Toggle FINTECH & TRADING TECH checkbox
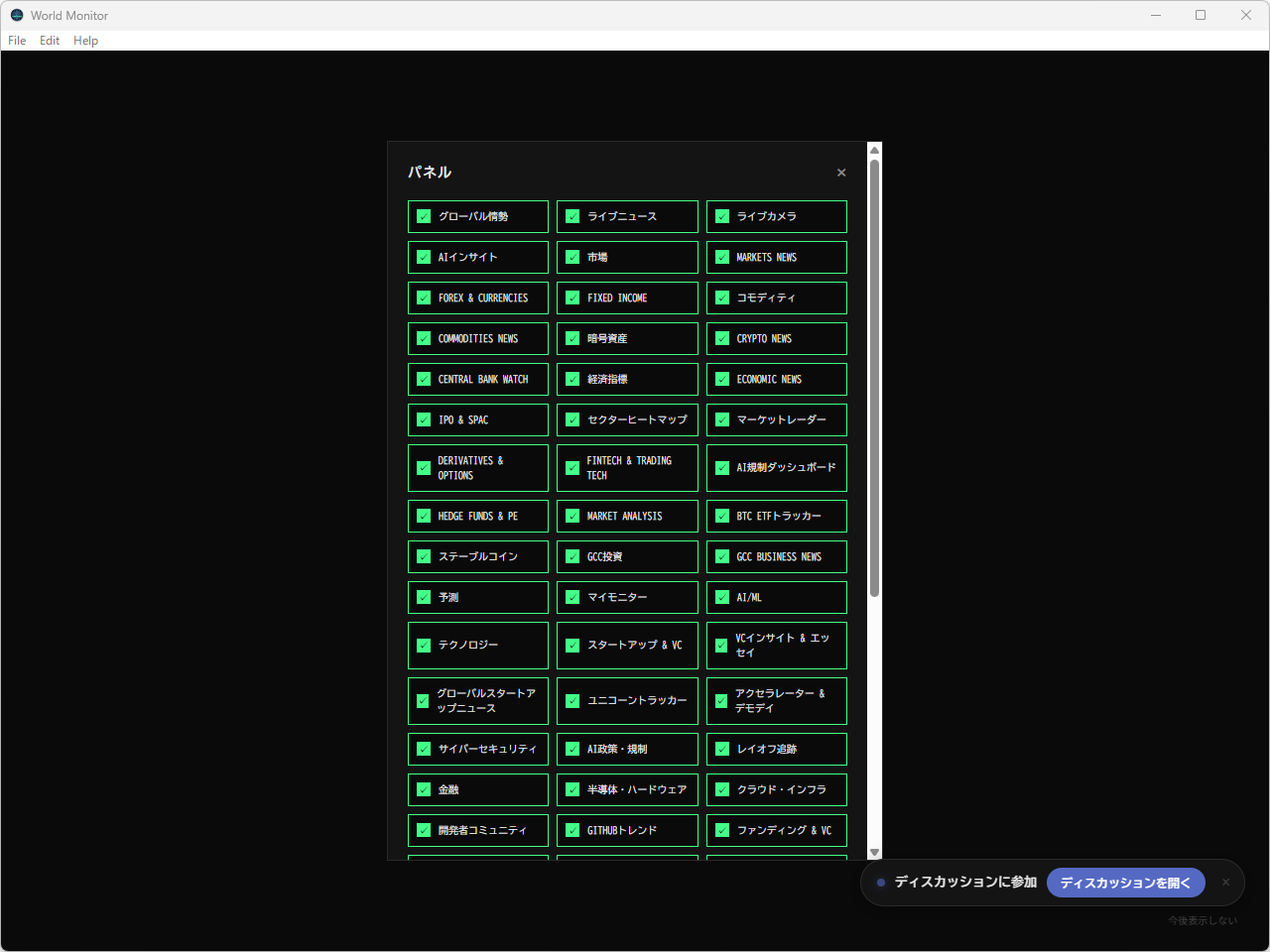 point(572,468)
